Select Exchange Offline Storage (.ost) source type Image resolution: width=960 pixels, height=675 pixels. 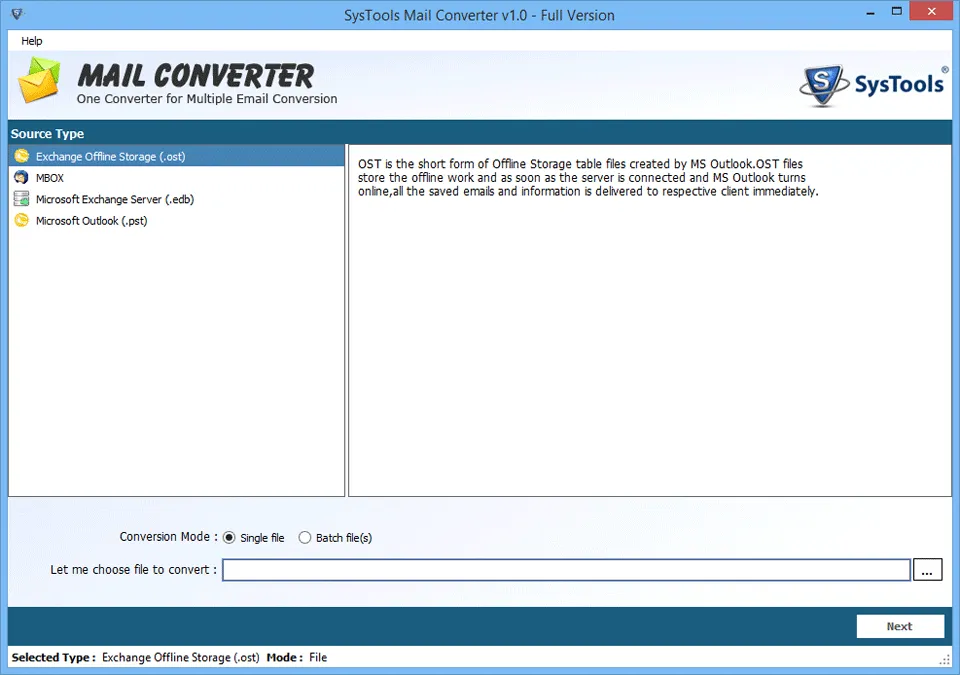click(x=177, y=156)
